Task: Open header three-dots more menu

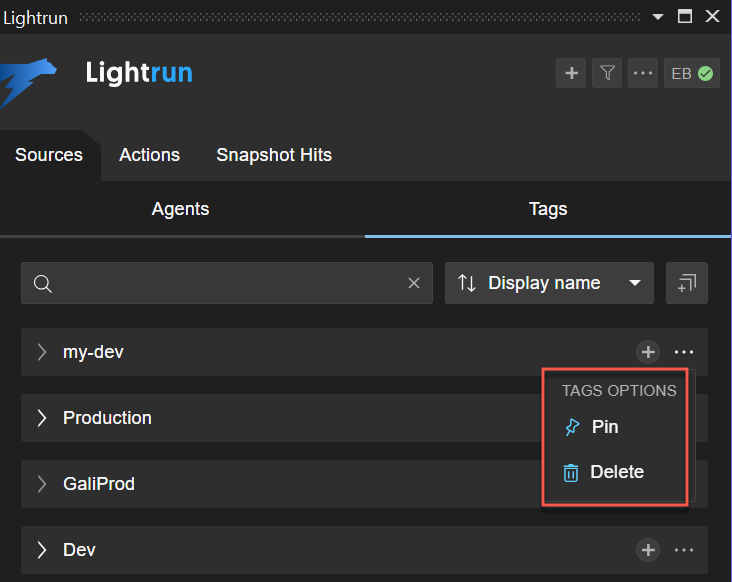Action: [x=643, y=73]
